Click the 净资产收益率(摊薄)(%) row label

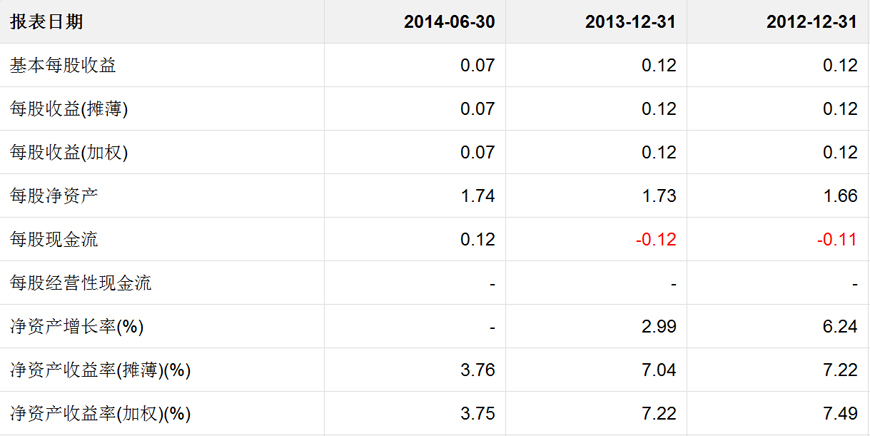click(100, 370)
